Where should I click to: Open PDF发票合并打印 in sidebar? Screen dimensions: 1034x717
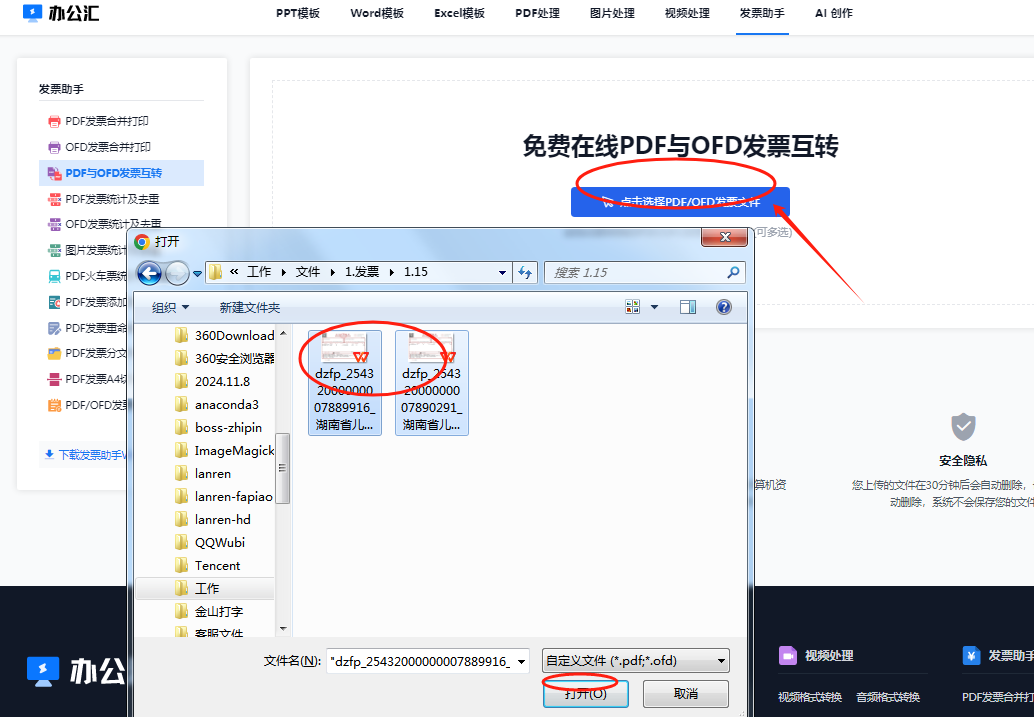106,121
